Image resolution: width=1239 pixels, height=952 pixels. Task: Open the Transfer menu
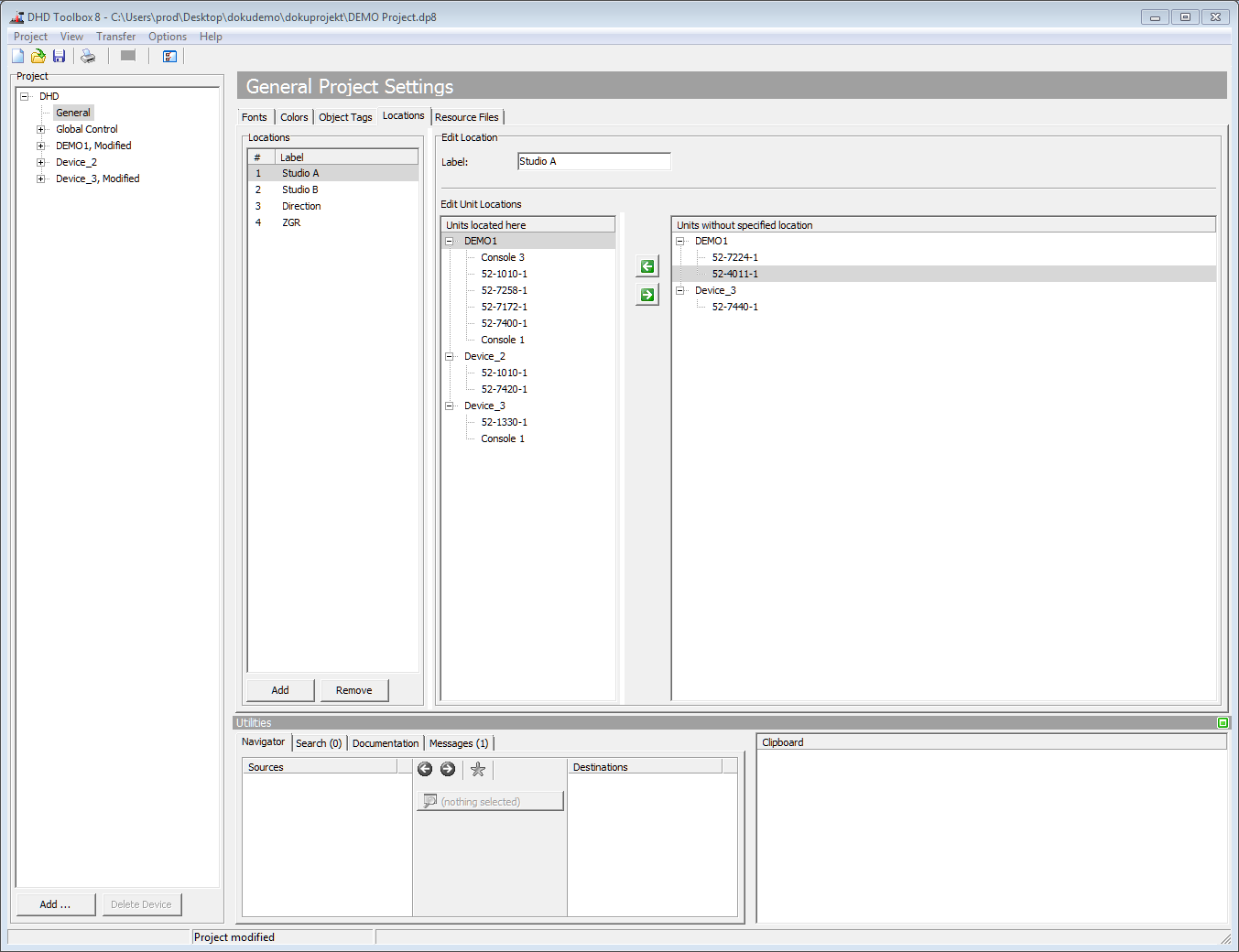(x=115, y=36)
